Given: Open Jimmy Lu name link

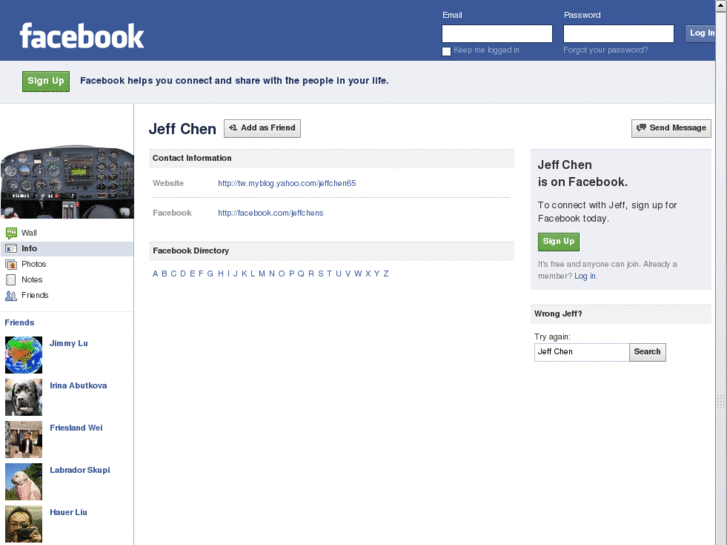Looking at the screenshot, I should pyautogui.click(x=69, y=343).
